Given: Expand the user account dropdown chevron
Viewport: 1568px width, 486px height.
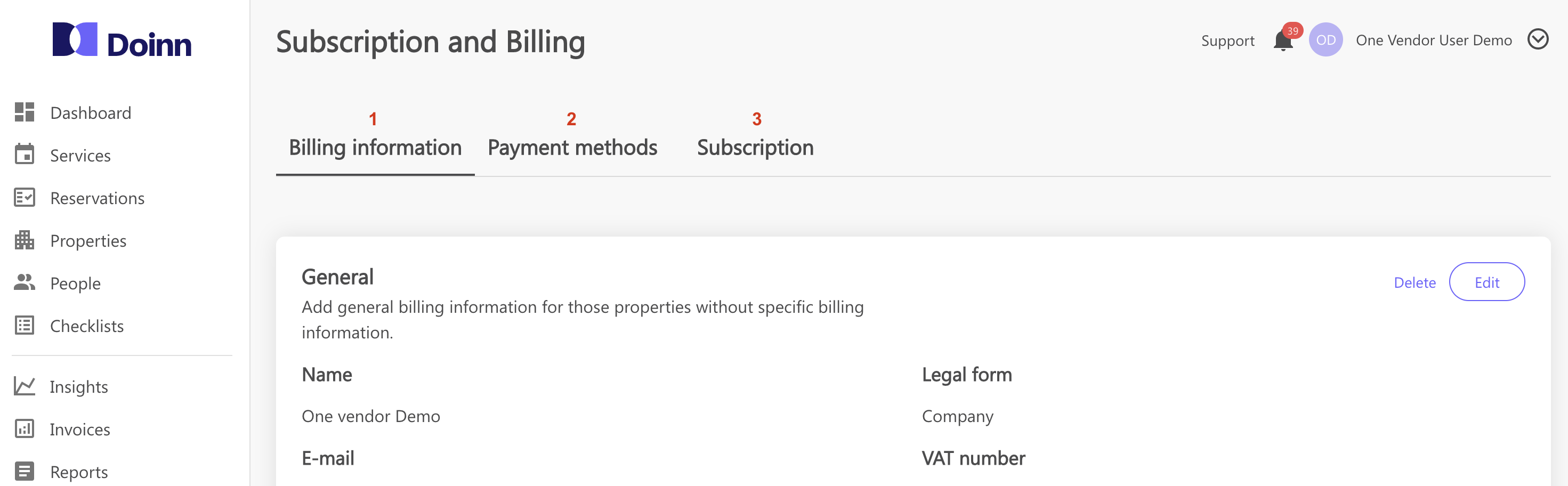Looking at the screenshot, I should (1538, 39).
